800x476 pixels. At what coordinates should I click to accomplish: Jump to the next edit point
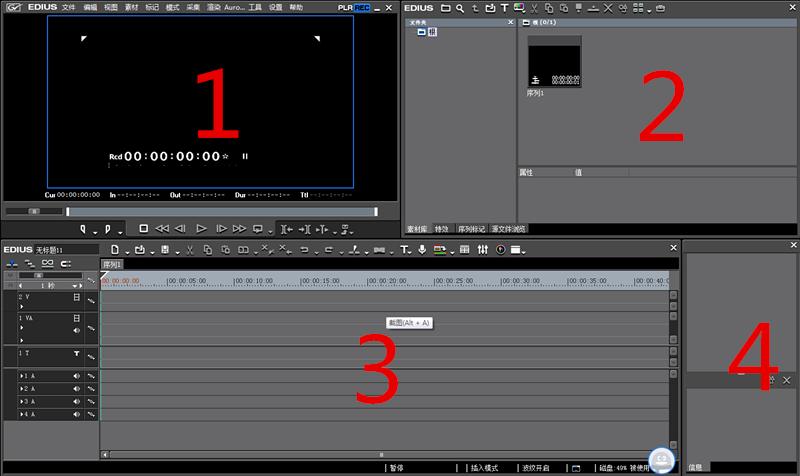click(305, 230)
